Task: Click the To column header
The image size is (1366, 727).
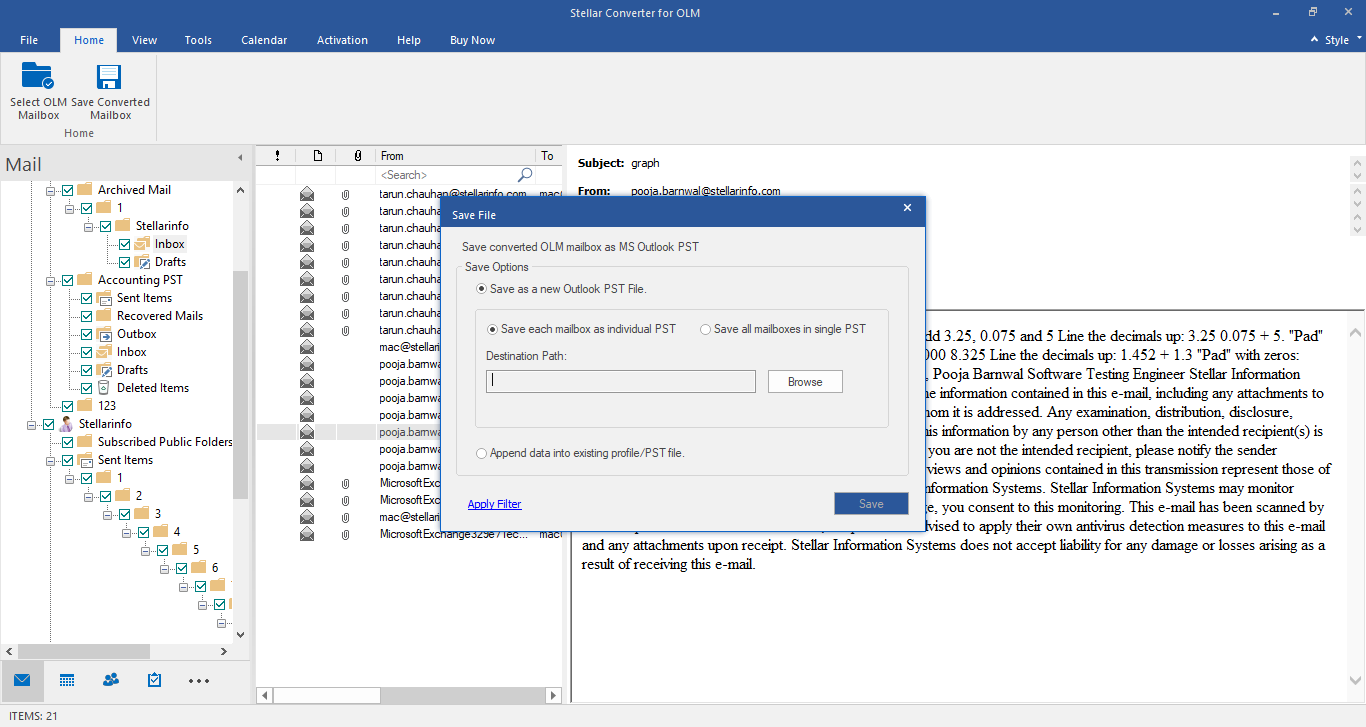Action: pos(548,155)
